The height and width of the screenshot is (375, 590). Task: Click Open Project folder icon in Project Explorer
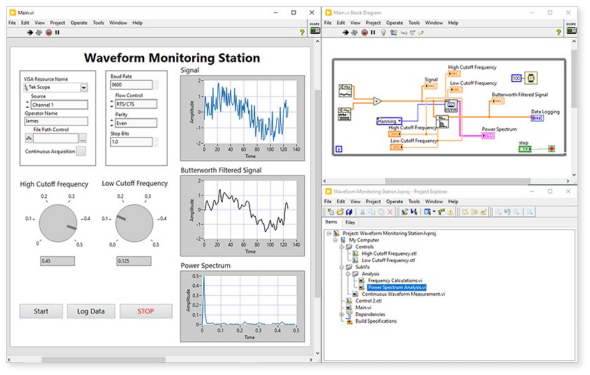click(340, 212)
